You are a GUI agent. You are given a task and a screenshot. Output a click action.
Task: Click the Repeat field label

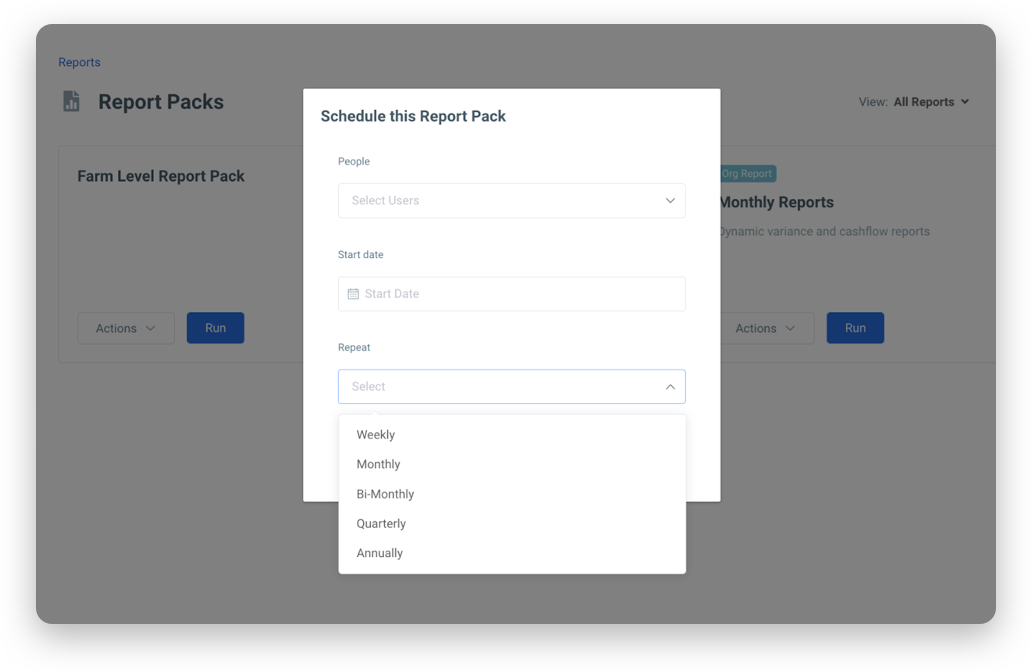tap(354, 348)
